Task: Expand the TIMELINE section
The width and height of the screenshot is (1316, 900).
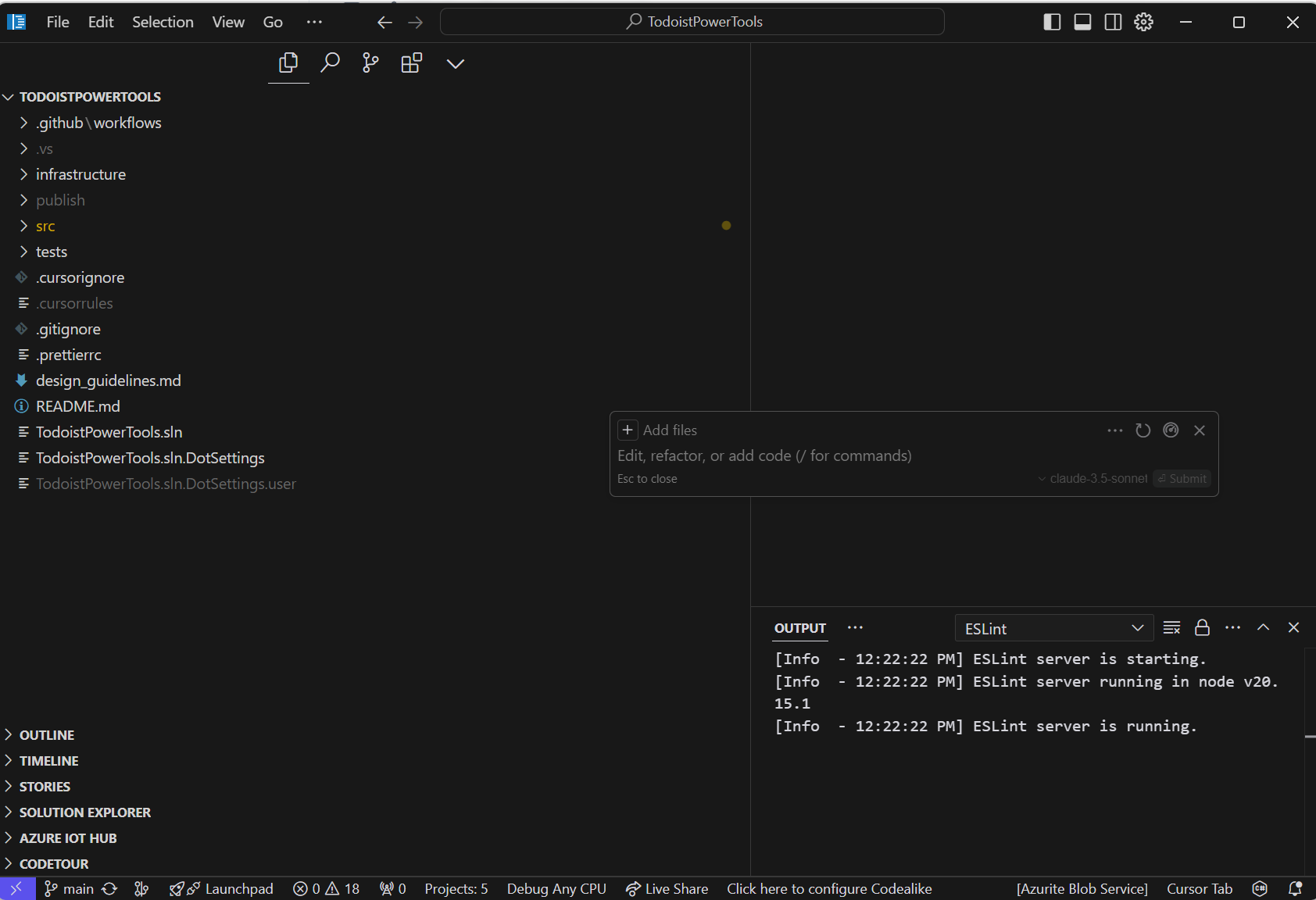Action: (x=375, y=761)
